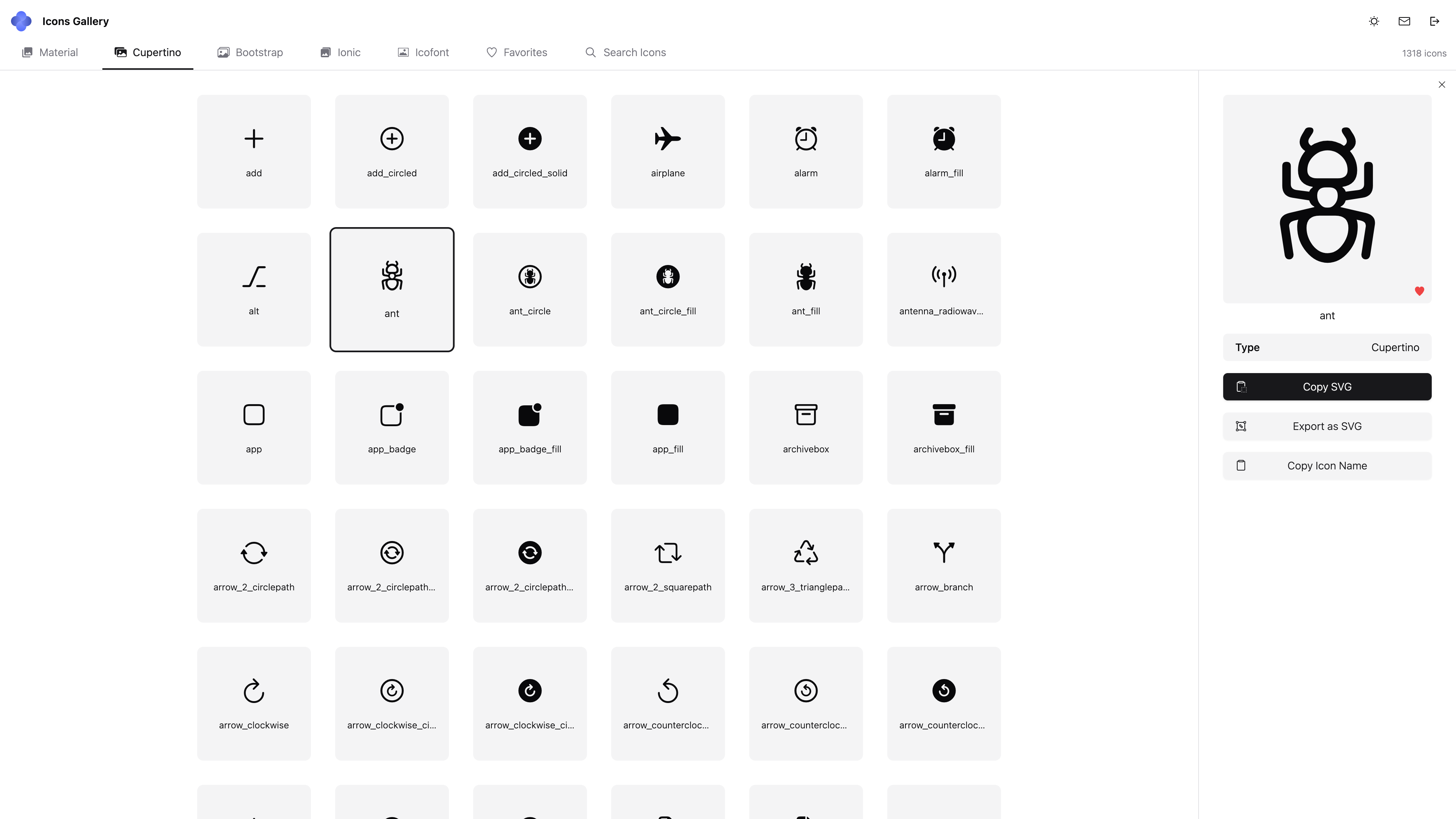The image size is (1456, 819).
Task: Open the Bootstrap tab
Action: pyautogui.click(x=250, y=53)
